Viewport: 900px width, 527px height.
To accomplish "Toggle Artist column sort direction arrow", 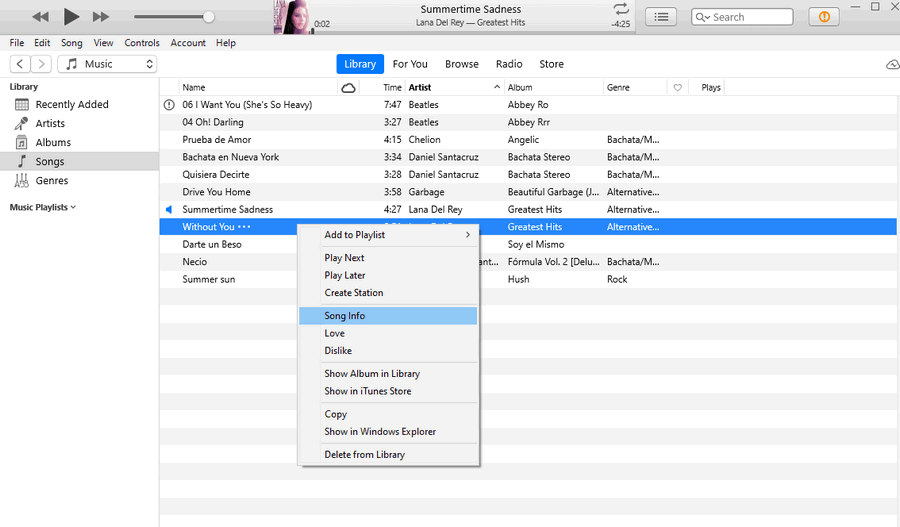I will point(497,87).
